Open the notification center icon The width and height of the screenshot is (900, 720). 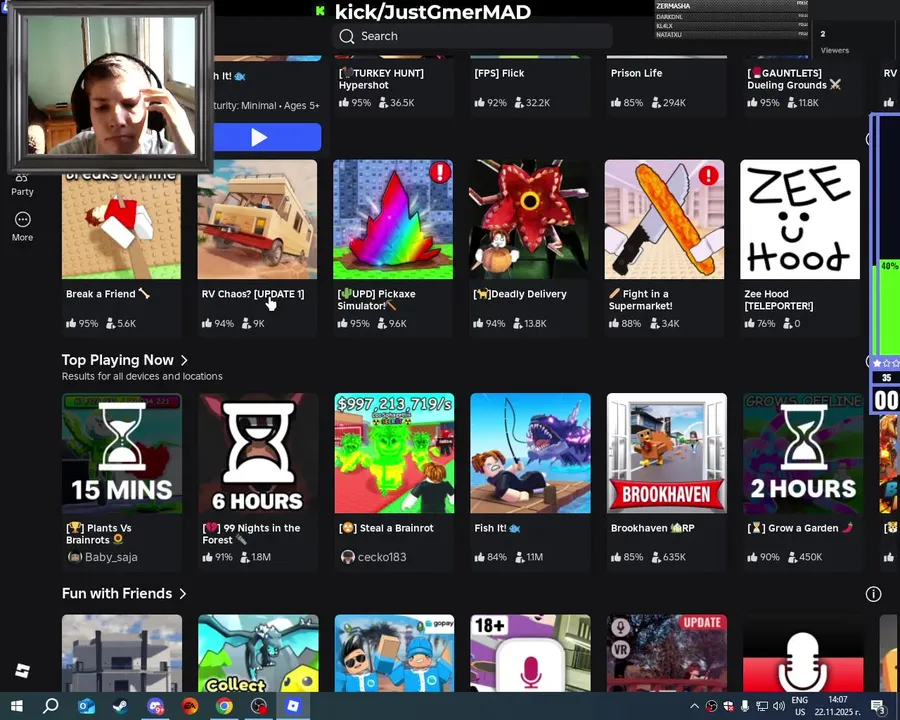click(x=878, y=706)
